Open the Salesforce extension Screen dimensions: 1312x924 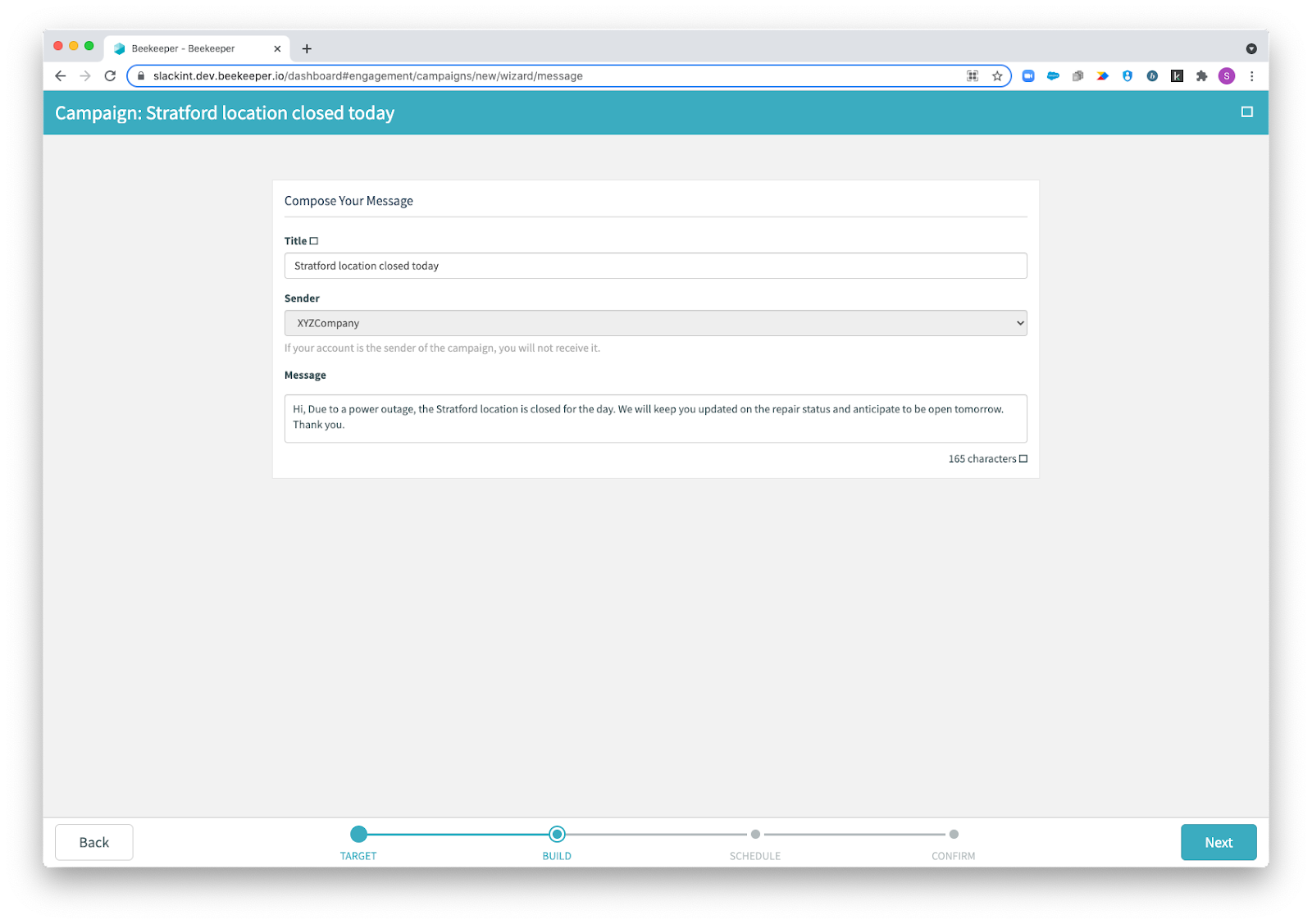point(1053,76)
